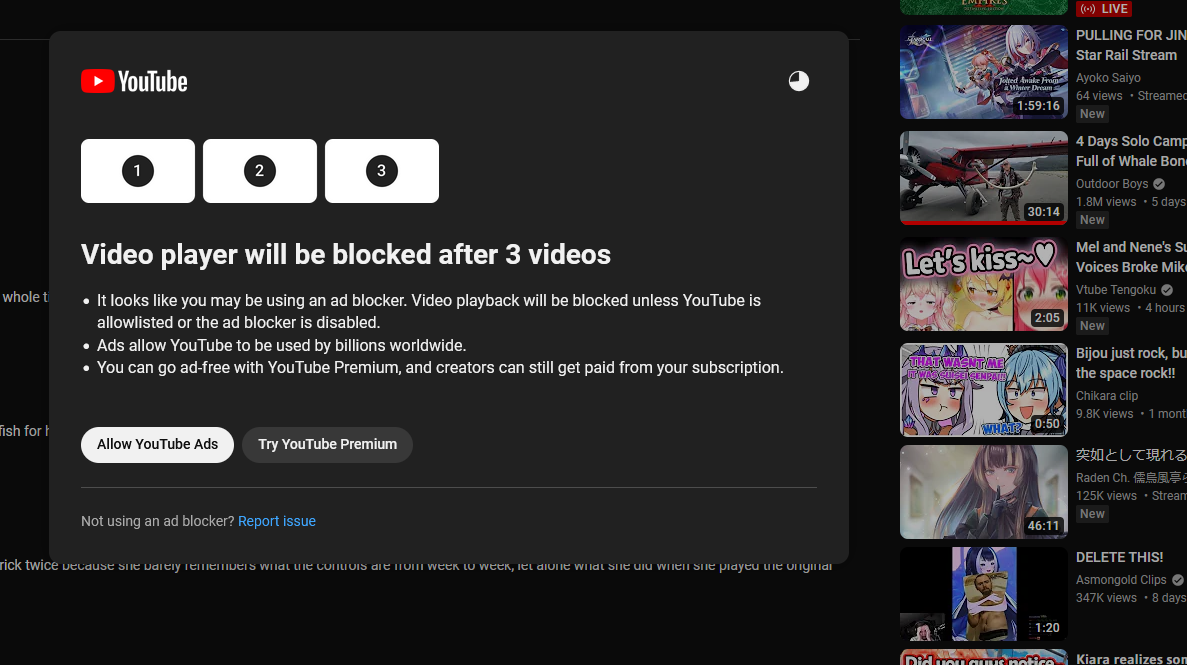The width and height of the screenshot is (1187, 665).
Task: Click the 46:11 duration label
Action: (x=1043, y=526)
